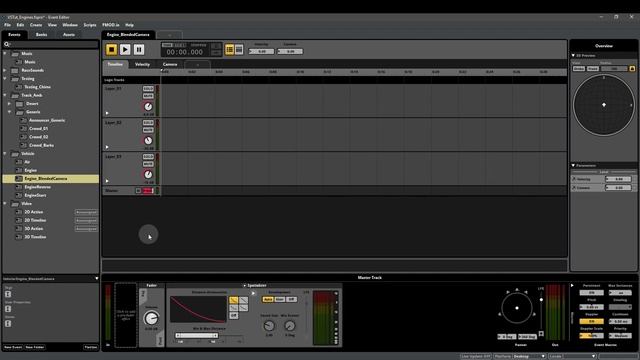Collapse the Music folder

click(x=5, y=53)
